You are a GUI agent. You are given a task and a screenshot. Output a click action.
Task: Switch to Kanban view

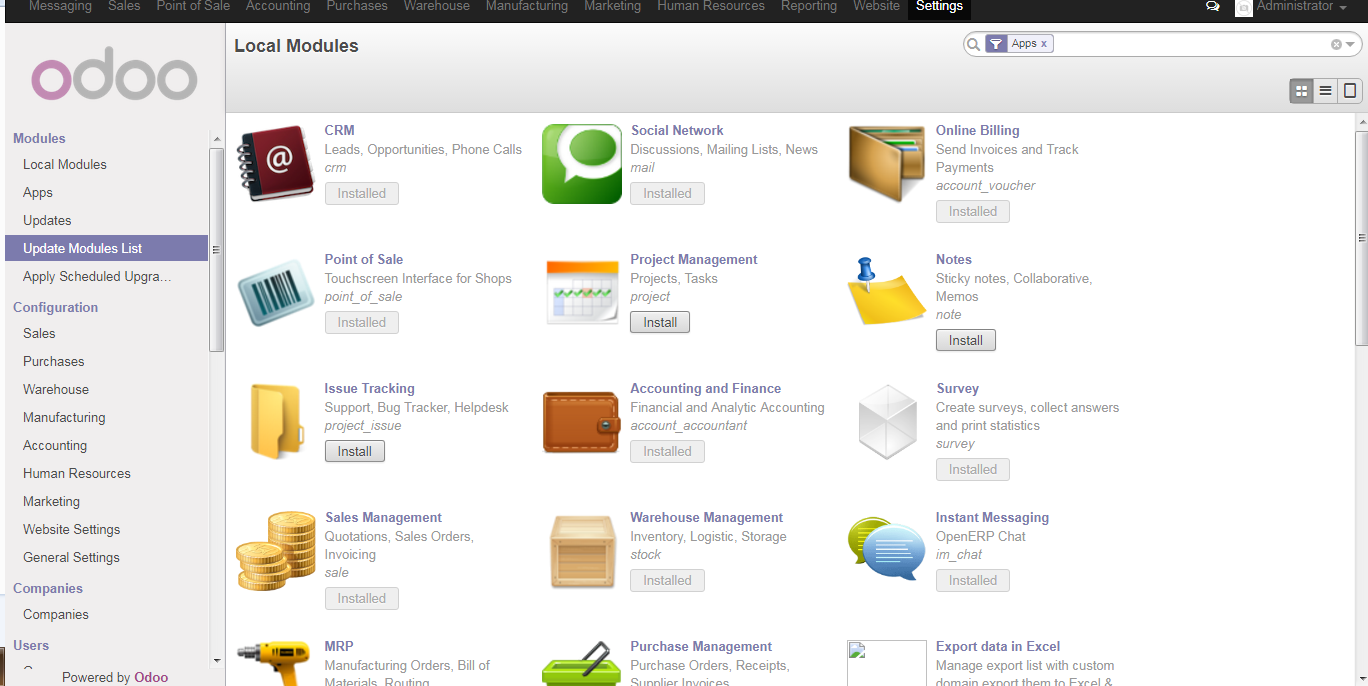click(x=1301, y=91)
